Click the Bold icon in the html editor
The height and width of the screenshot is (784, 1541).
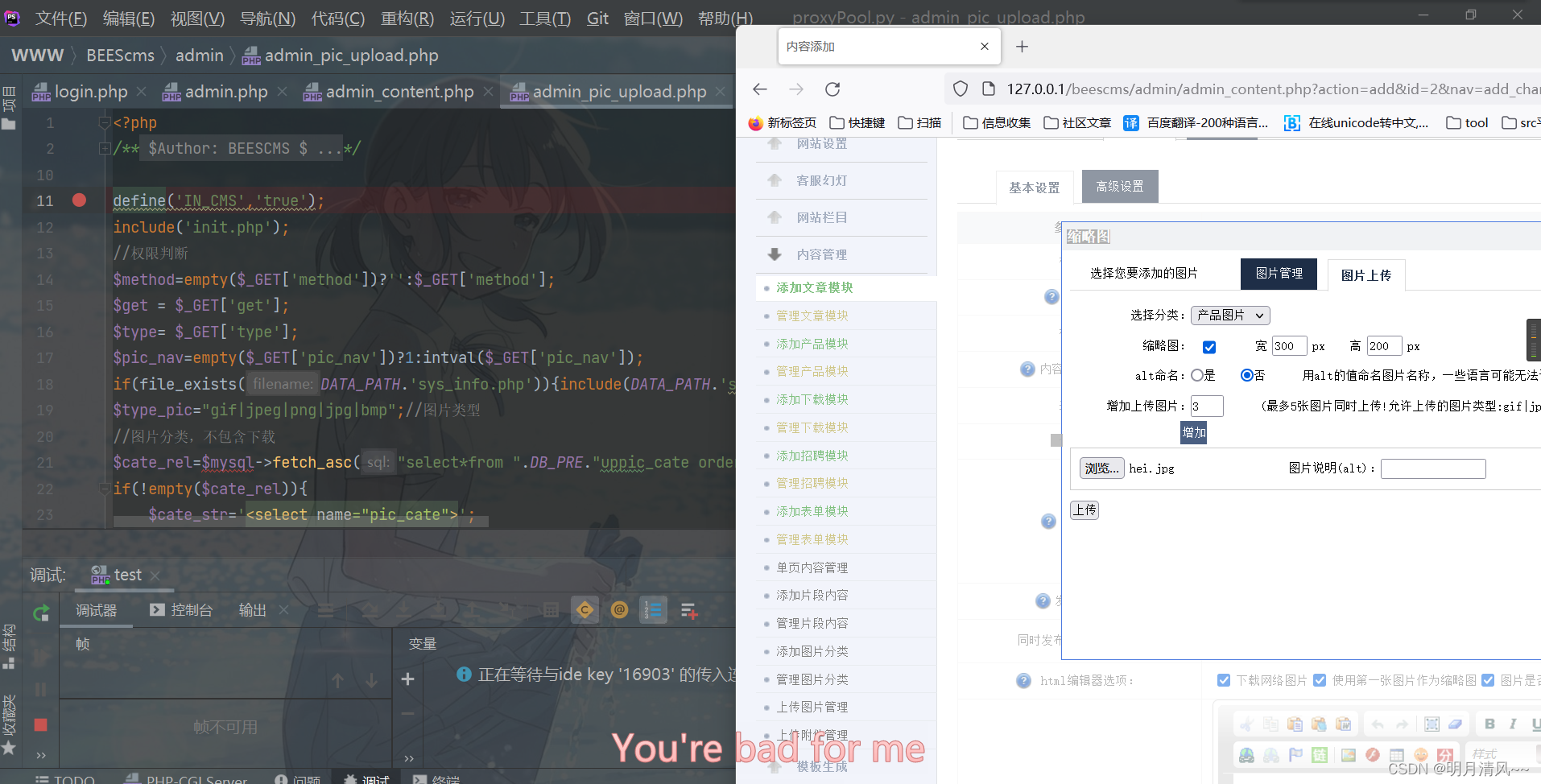click(x=1489, y=724)
